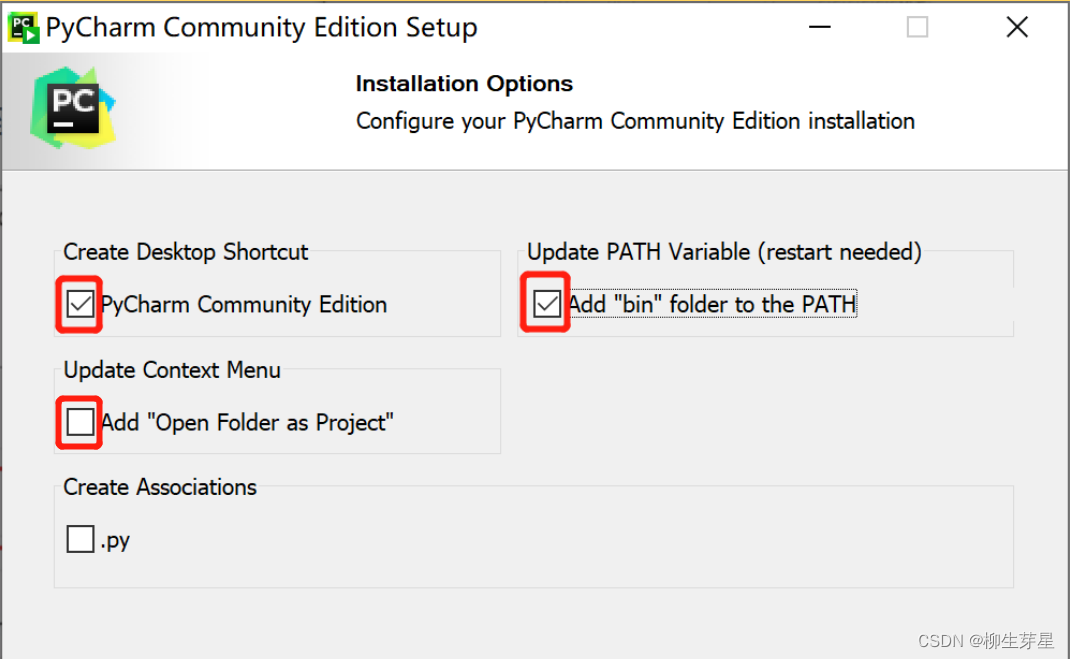
Task: Enable the Add "Open Folder as Project" checkbox
Action: (x=80, y=422)
